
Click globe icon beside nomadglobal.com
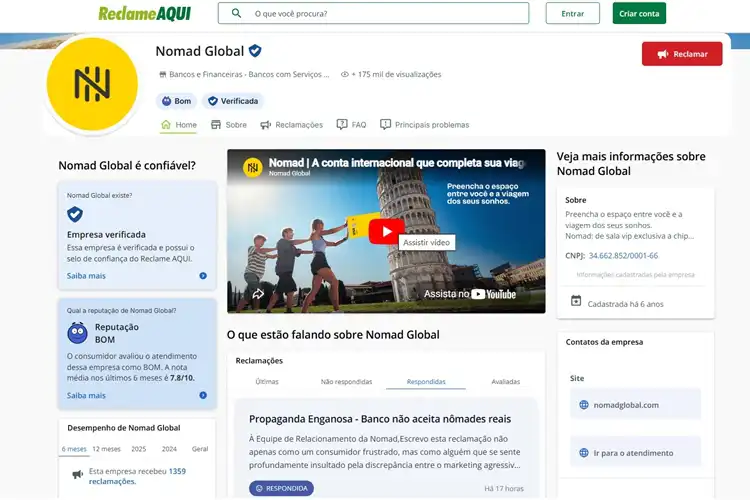click(x=584, y=405)
